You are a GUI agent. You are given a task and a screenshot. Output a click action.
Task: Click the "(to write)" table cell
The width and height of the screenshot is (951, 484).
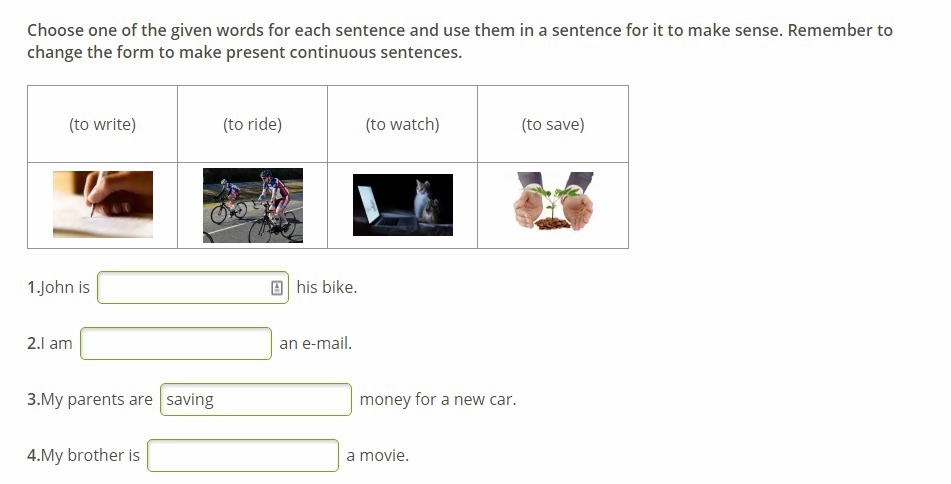103,125
